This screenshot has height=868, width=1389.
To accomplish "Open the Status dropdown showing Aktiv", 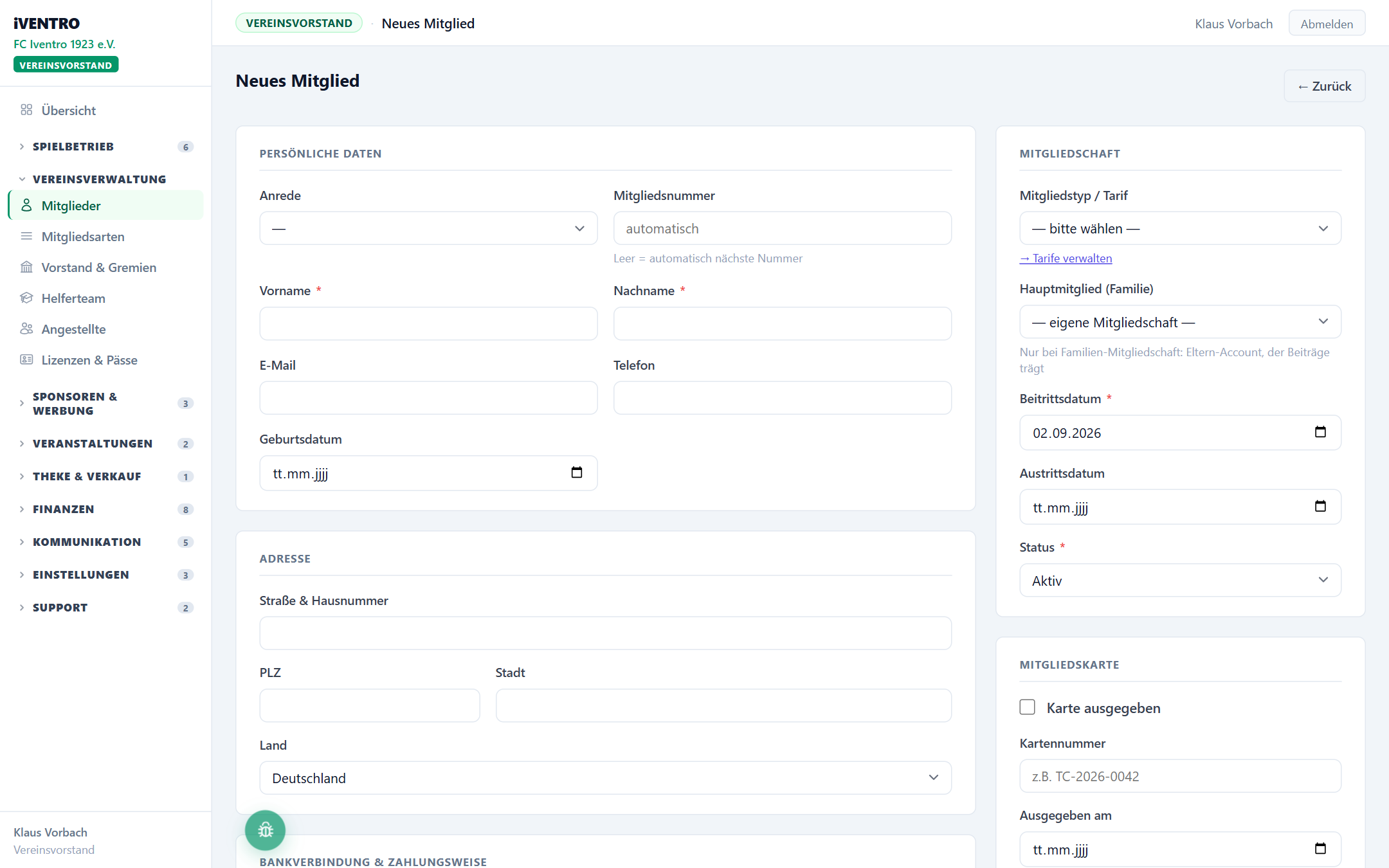I will (1180, 580).
